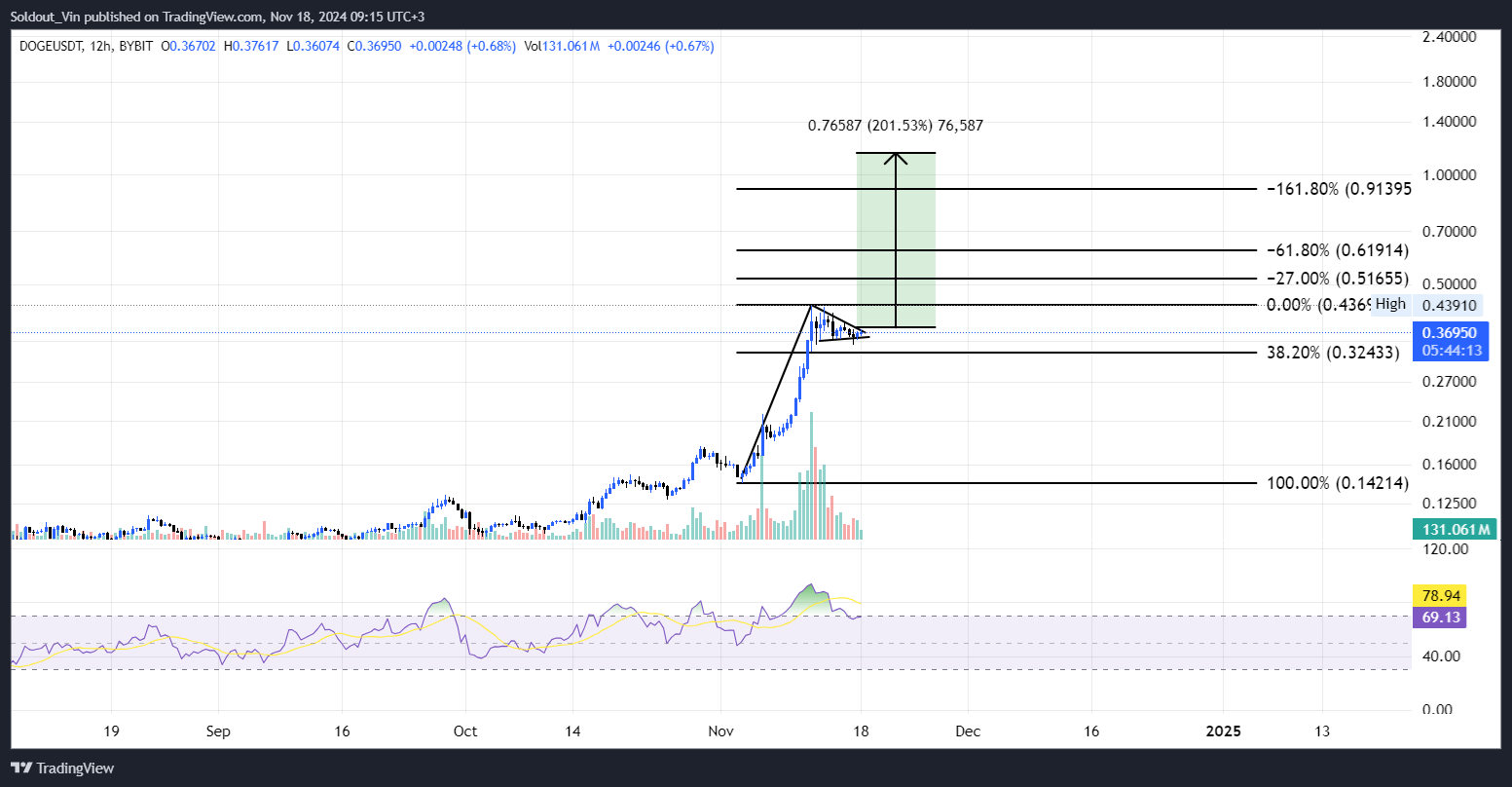This screenshot has height=787, width=1512.
Task: Click the 2.40000 price axis label
Action: (1451, 36)
